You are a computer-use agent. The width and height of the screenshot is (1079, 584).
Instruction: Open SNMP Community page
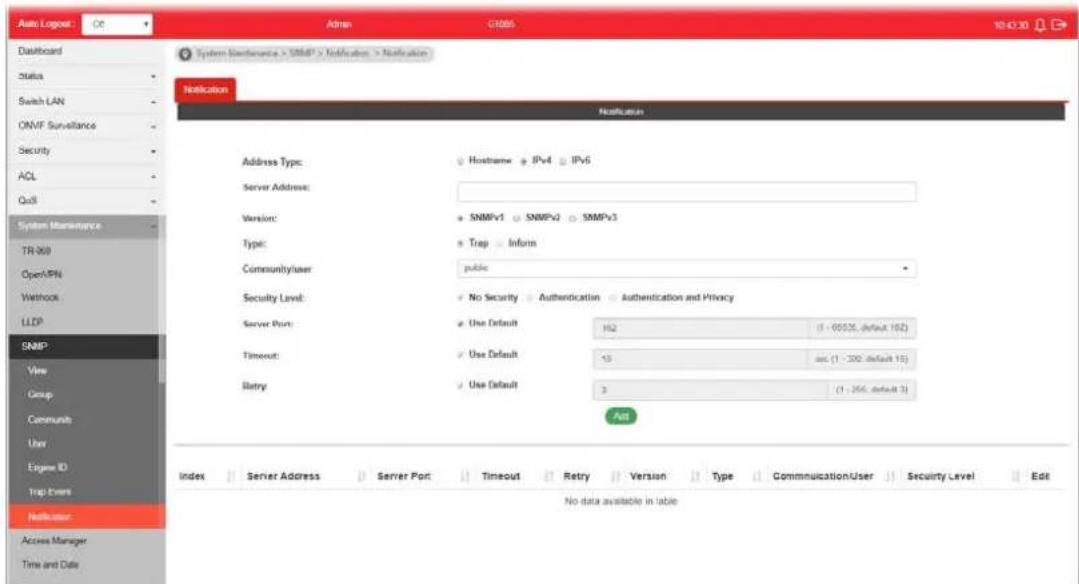[x=49, y=420]
